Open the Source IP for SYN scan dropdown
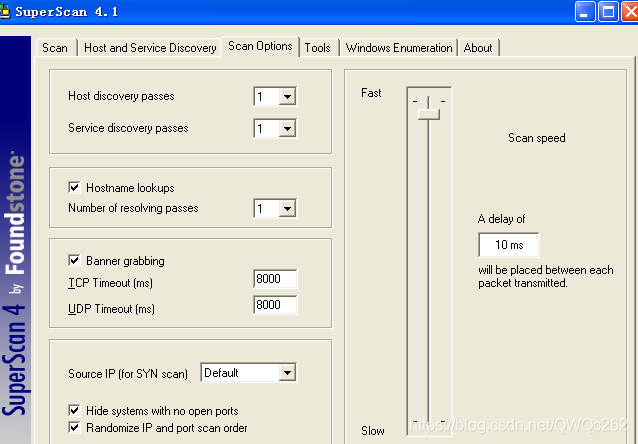Image resolution: width=638 pixels, height=444 pixels. (287, 373)
